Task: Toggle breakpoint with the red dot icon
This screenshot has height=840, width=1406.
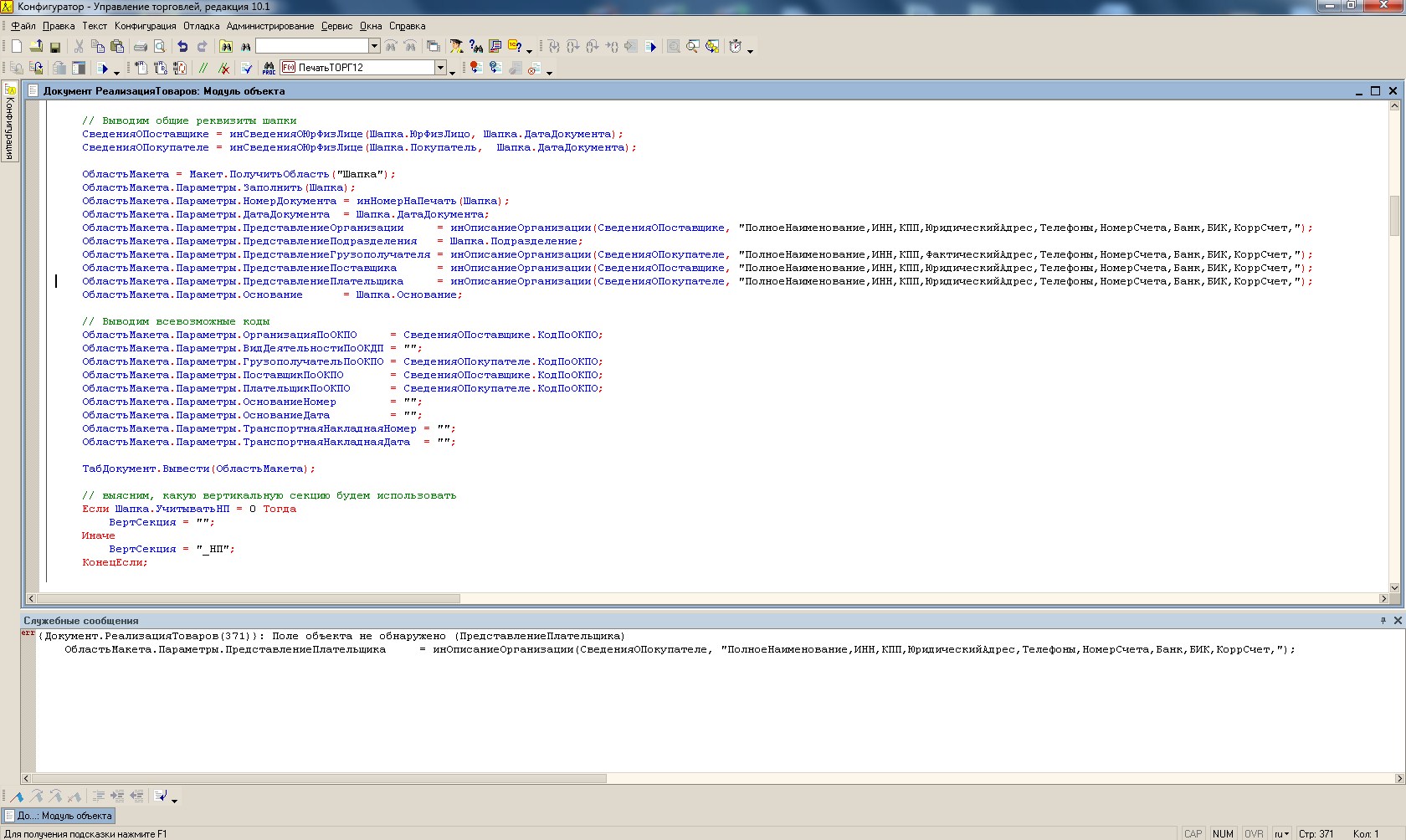Action: [475, 68]
